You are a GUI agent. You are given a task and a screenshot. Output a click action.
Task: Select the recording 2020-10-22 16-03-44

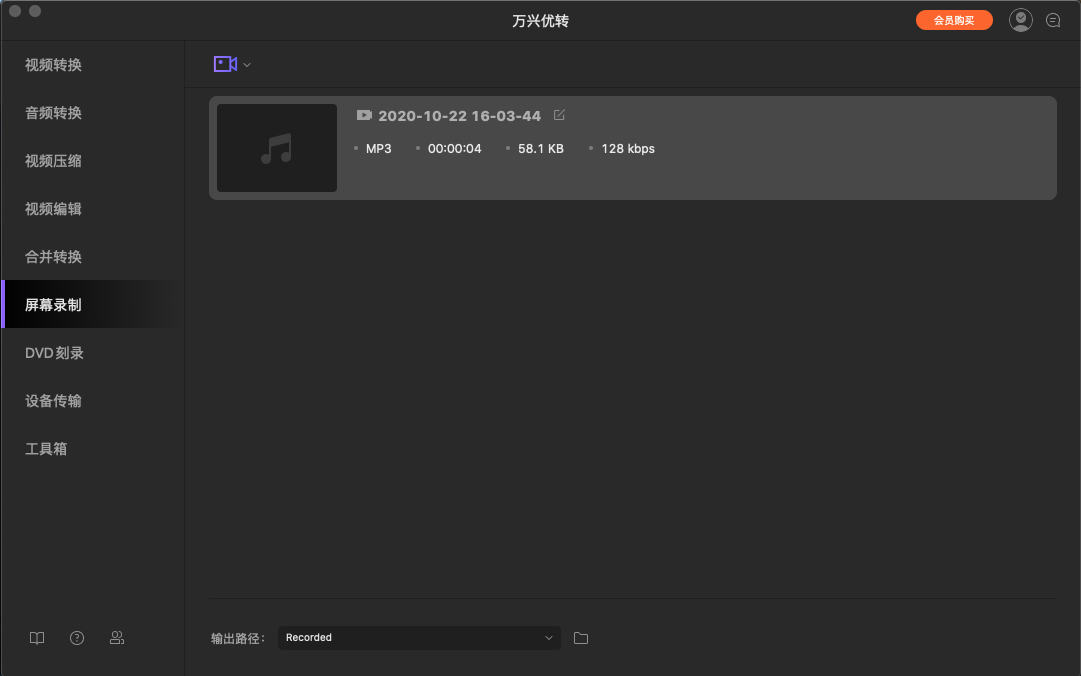click(x=459, y=115)
